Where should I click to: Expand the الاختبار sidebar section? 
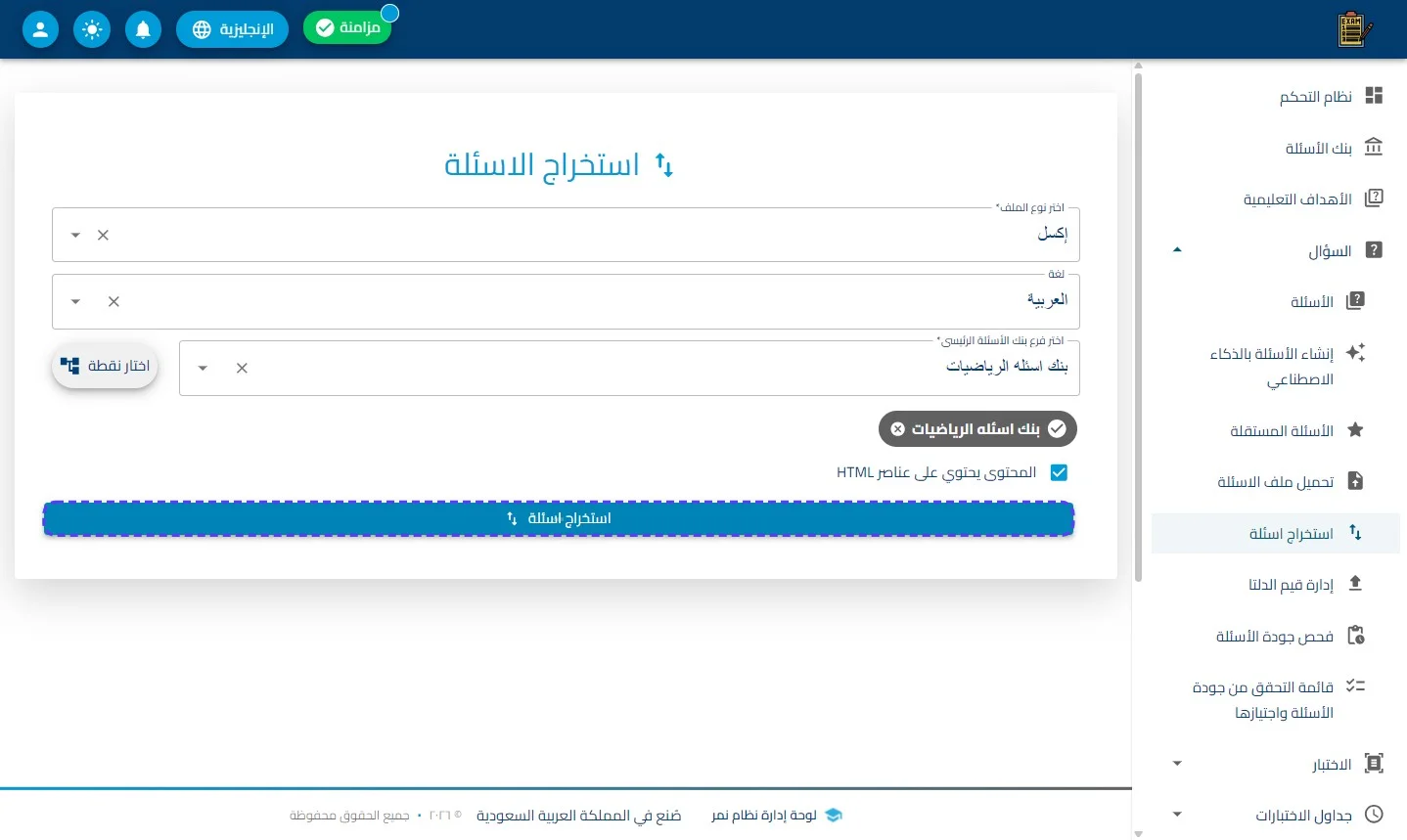coord(1177,764)
